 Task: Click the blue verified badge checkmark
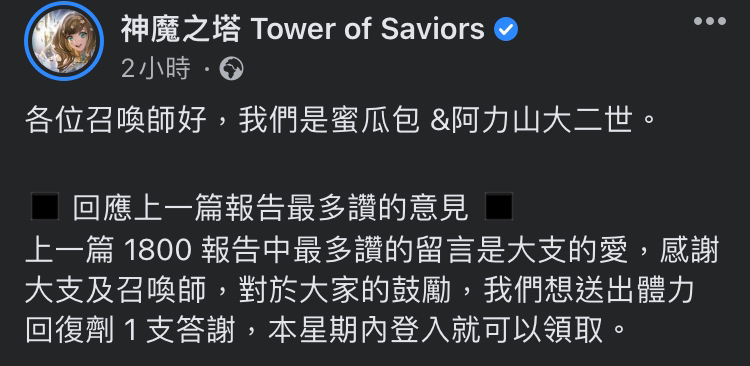pyautogui.click(x=506, y=30)
